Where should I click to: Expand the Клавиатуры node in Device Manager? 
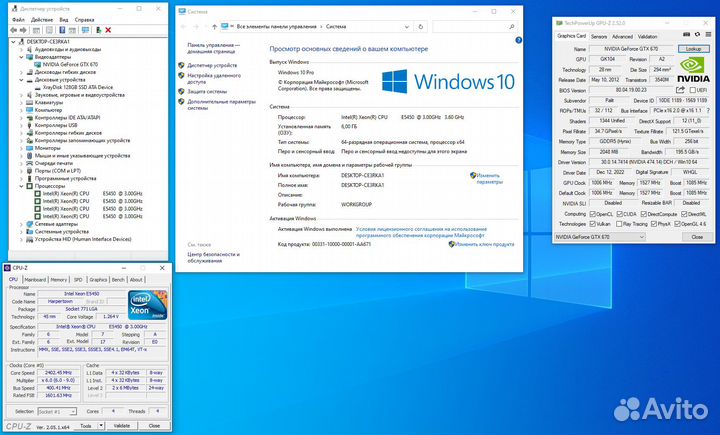point(21,102)
